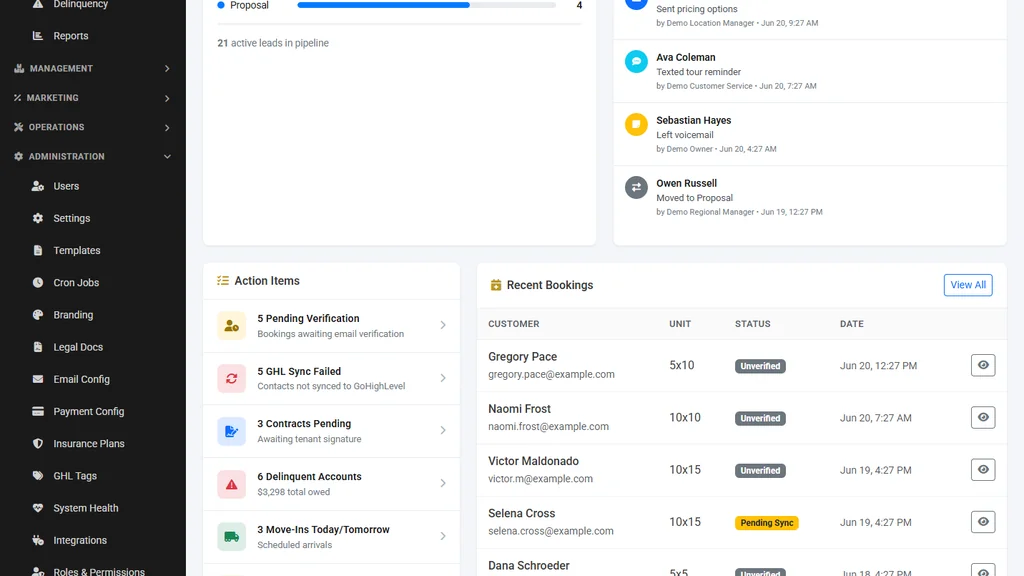Screen dimensions: 1024x576
Task: Open the Integrations page
Action: [80, 540]
